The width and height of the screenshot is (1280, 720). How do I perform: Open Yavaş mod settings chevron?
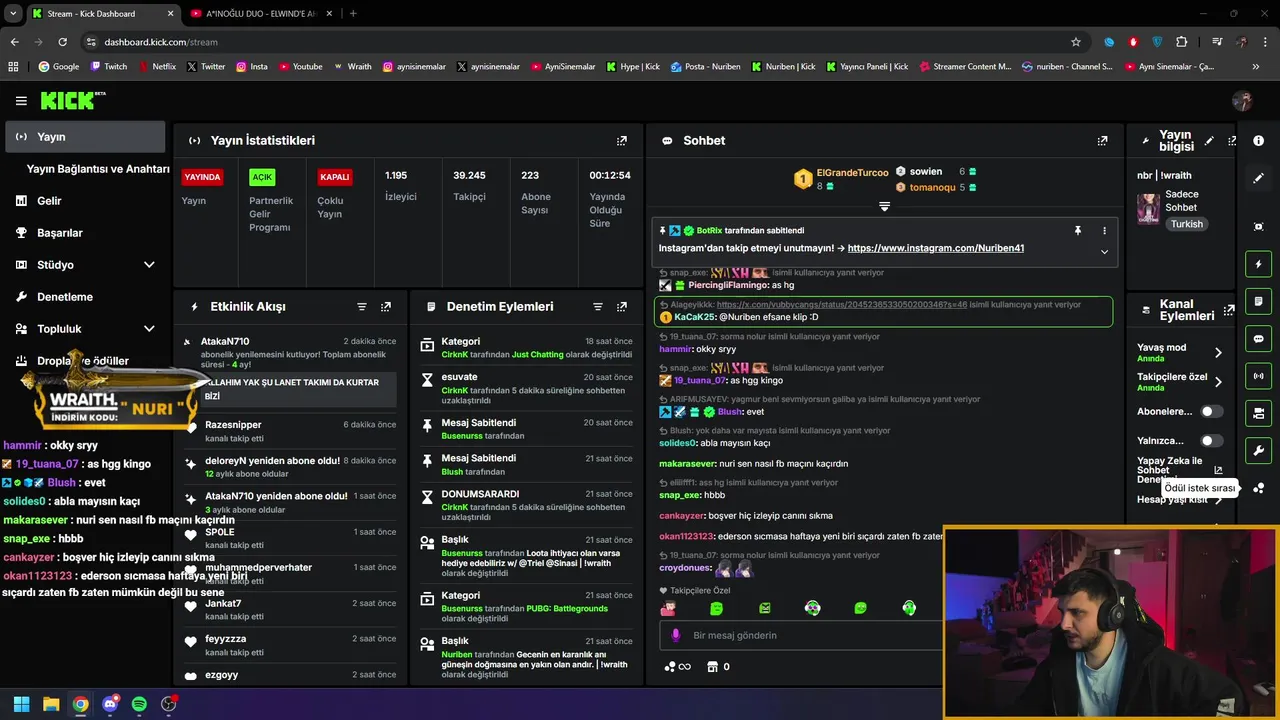click(x=1218, y=352)
